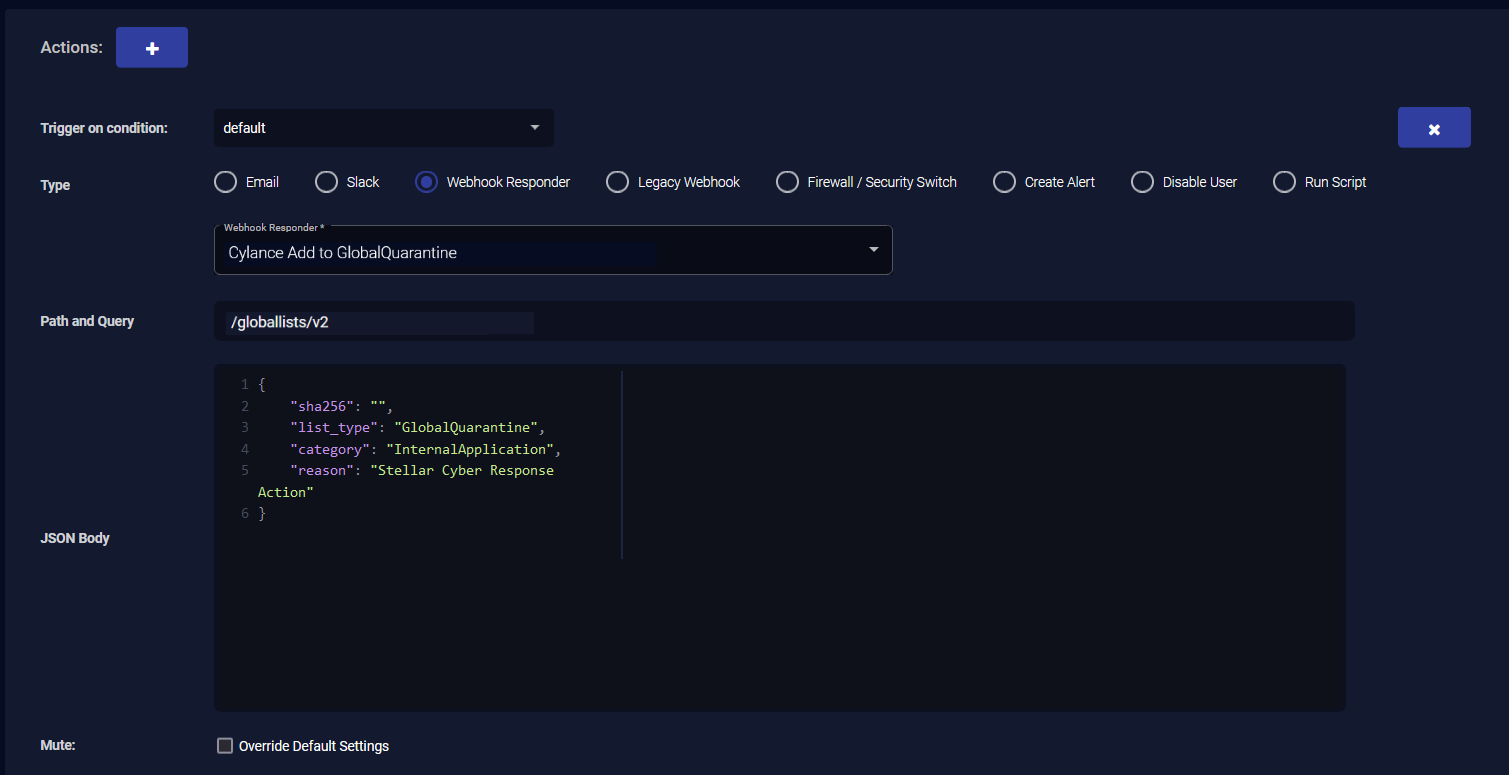Click the Path and Query input field
The height and width of the screenshot is (775, 1509).
[x=784, y=322]
